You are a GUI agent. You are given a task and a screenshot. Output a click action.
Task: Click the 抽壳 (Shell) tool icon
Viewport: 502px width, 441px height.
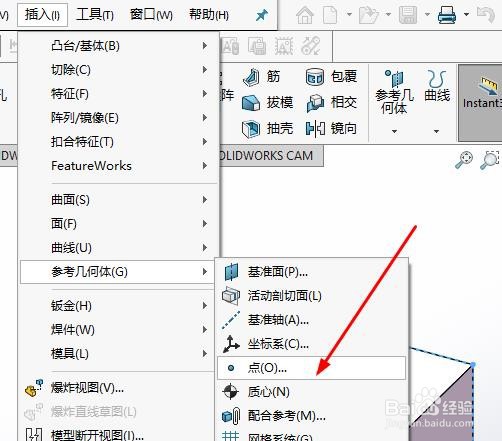(x=251, y=129)
